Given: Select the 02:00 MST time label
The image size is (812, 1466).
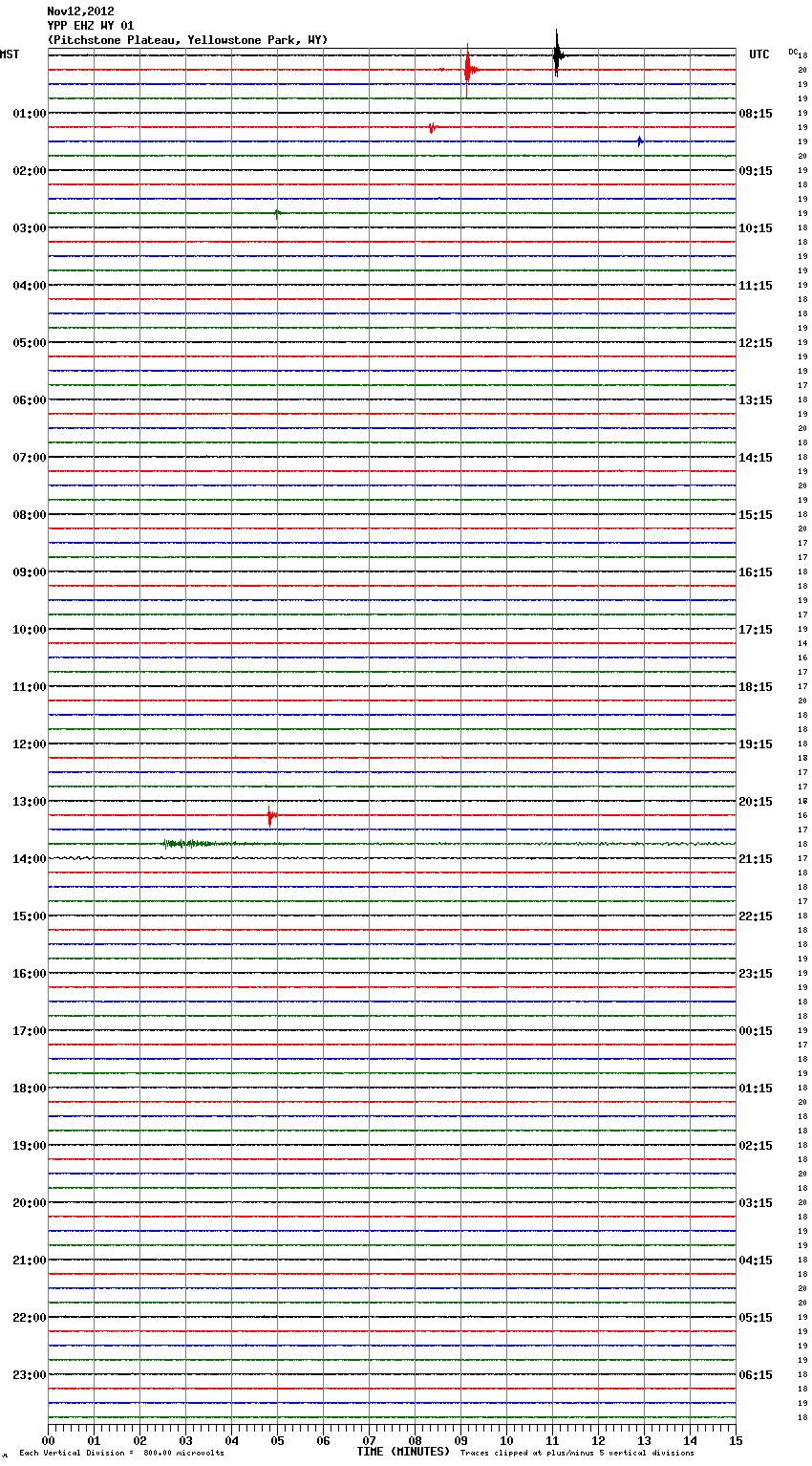Looking at the screenshot, I should (30, 171).
